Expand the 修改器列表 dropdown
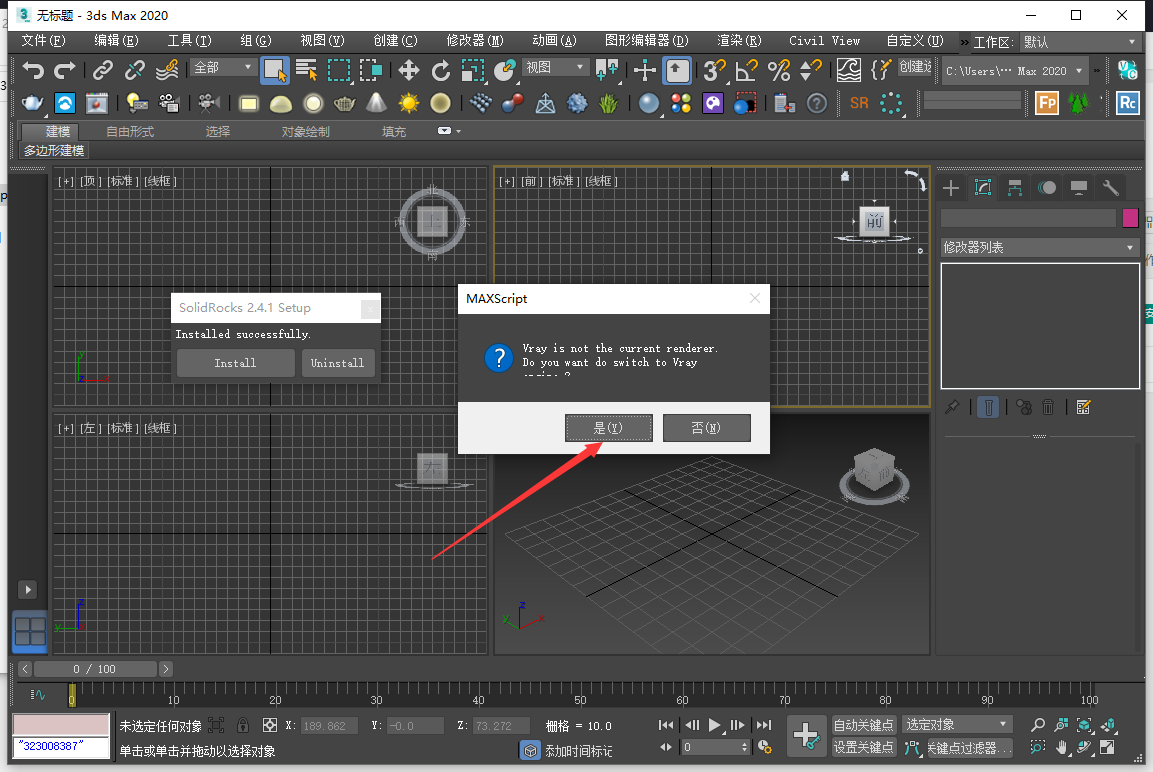 [x=1040, y=248]
